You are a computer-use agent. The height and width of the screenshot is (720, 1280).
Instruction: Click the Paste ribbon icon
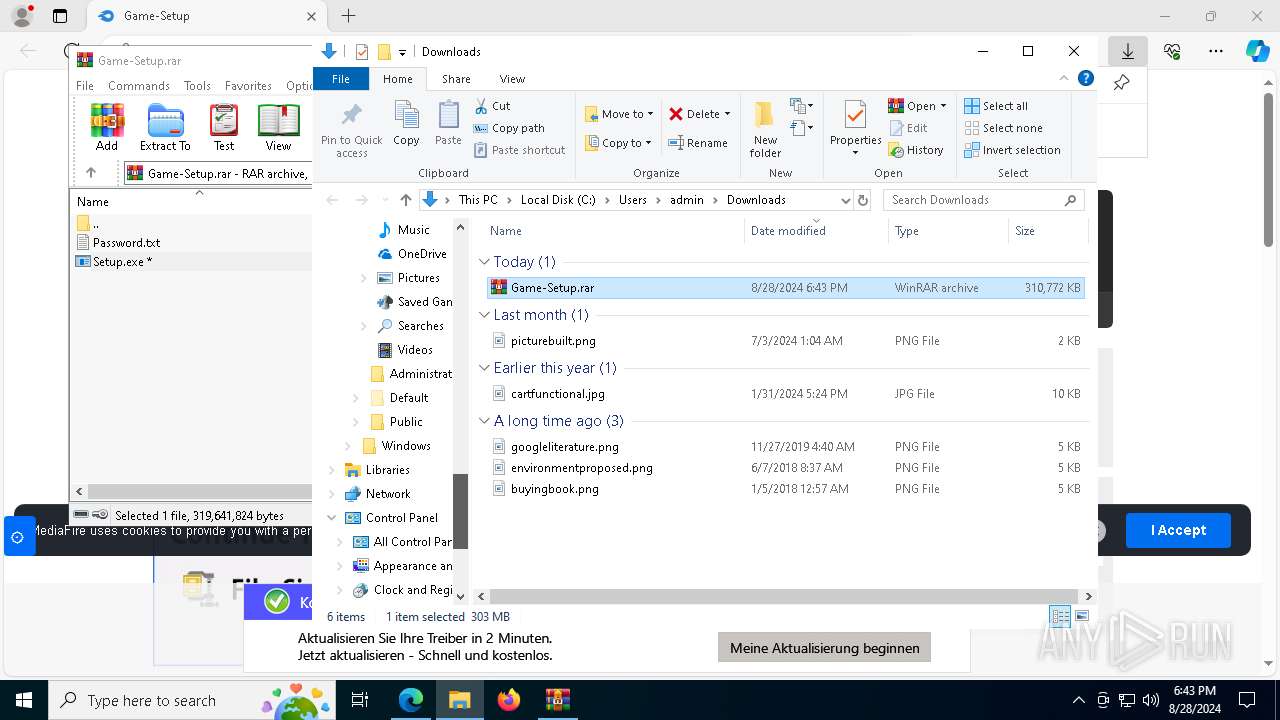tap(448, 124)
